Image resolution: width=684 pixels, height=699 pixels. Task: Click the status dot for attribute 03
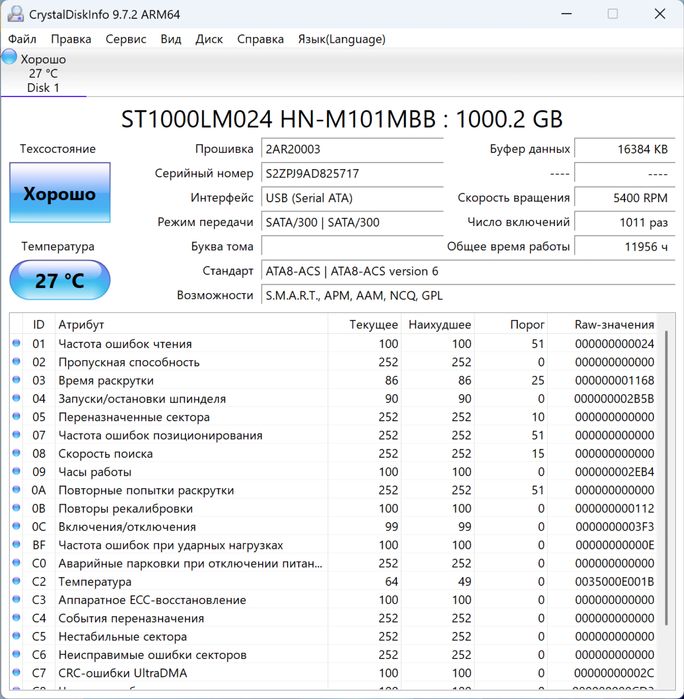[16, 380]
